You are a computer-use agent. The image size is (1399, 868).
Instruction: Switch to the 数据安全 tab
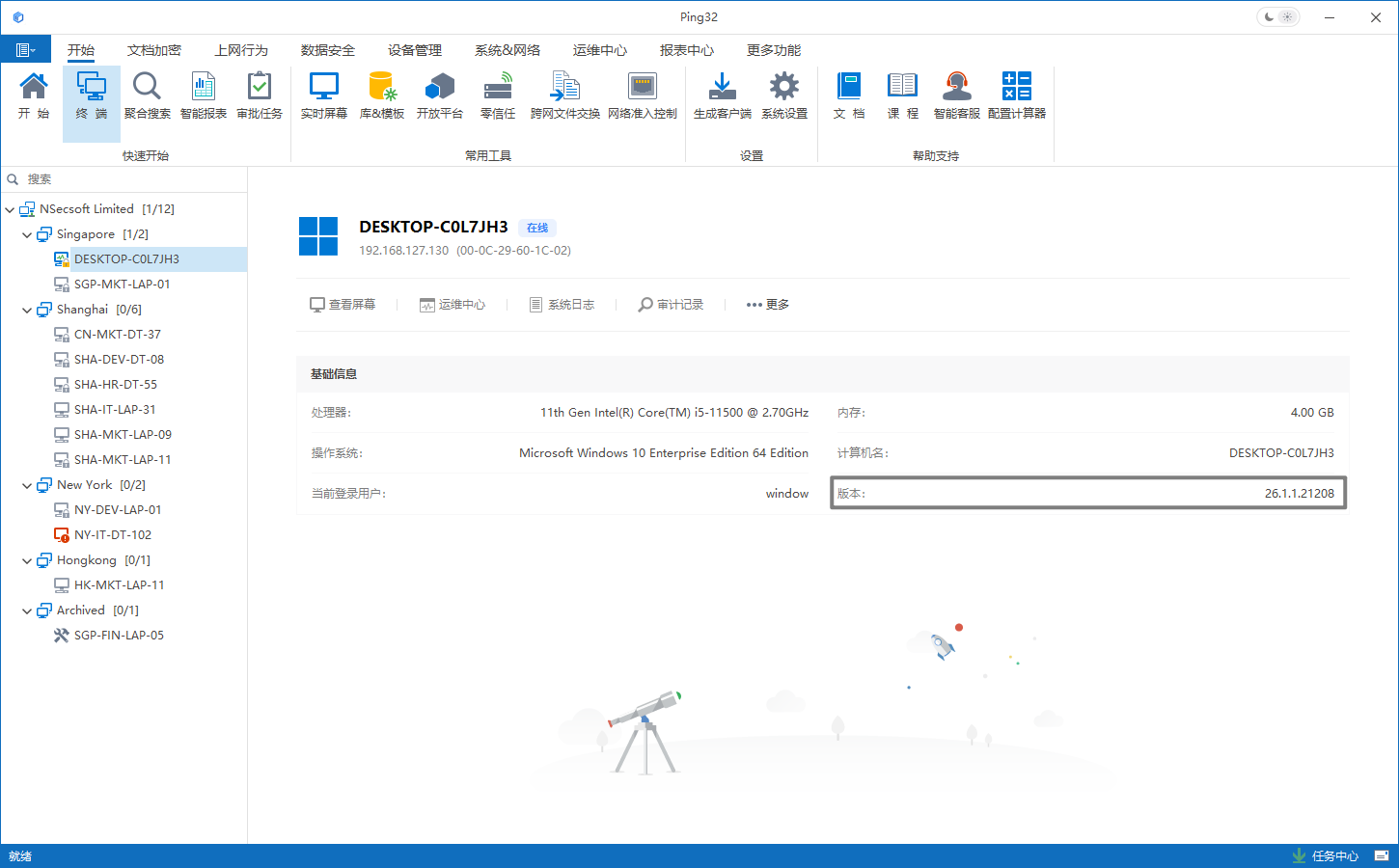[x=327, y=50]
